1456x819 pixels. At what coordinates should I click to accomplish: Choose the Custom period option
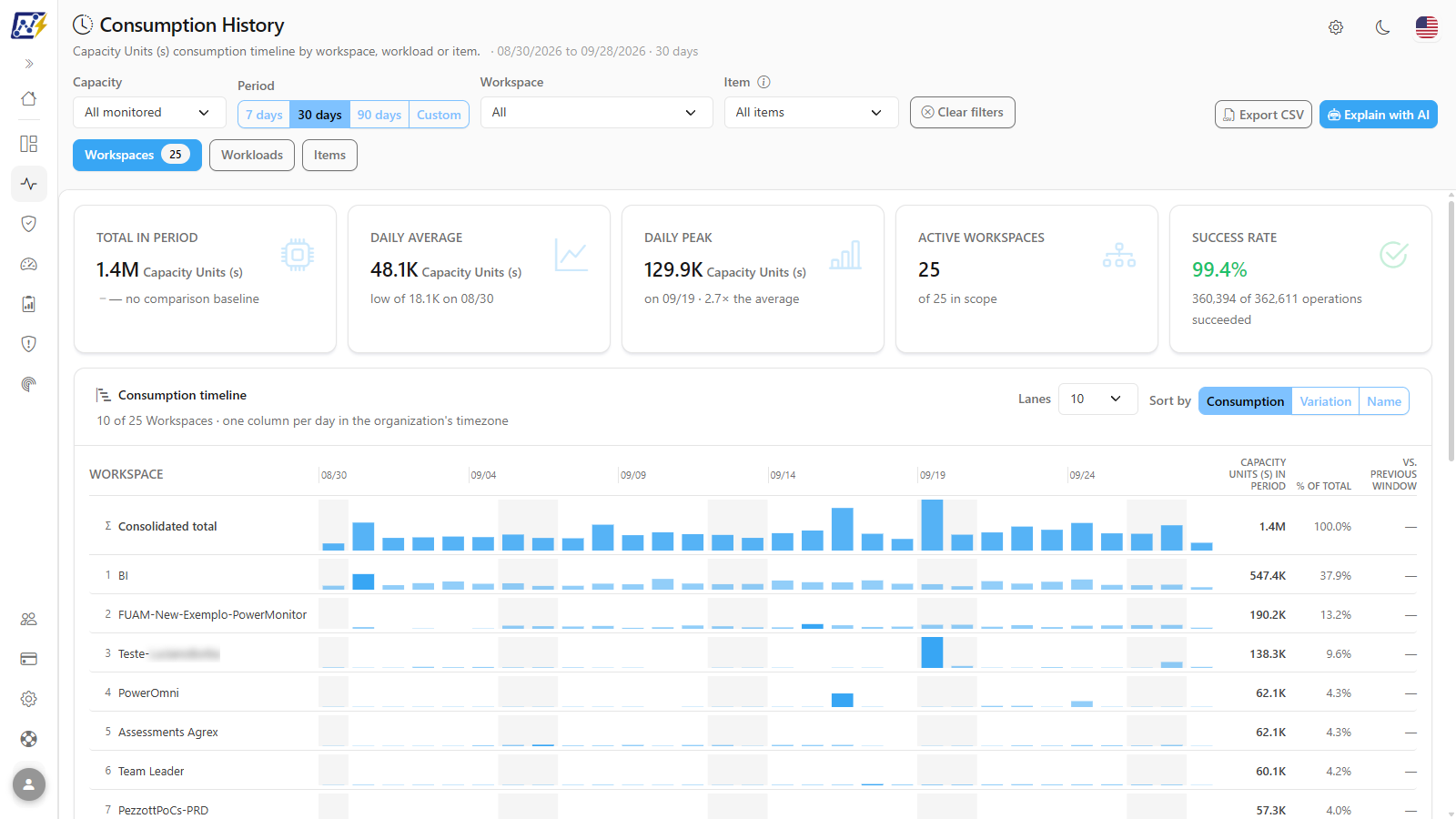click(439, 115)
